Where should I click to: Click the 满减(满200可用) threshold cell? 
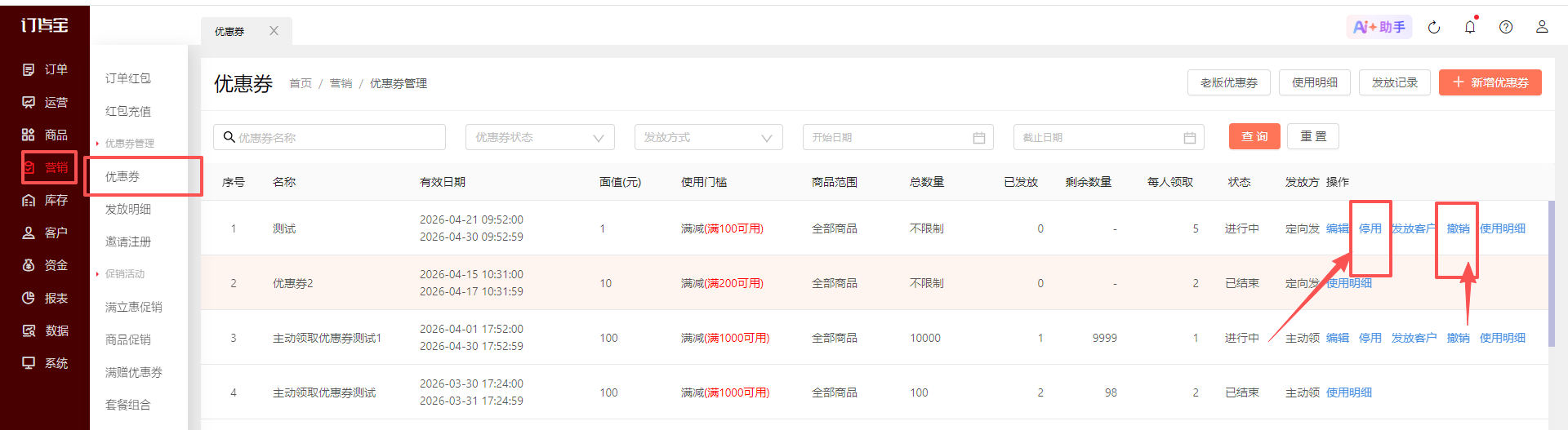[x=722, y=283]
